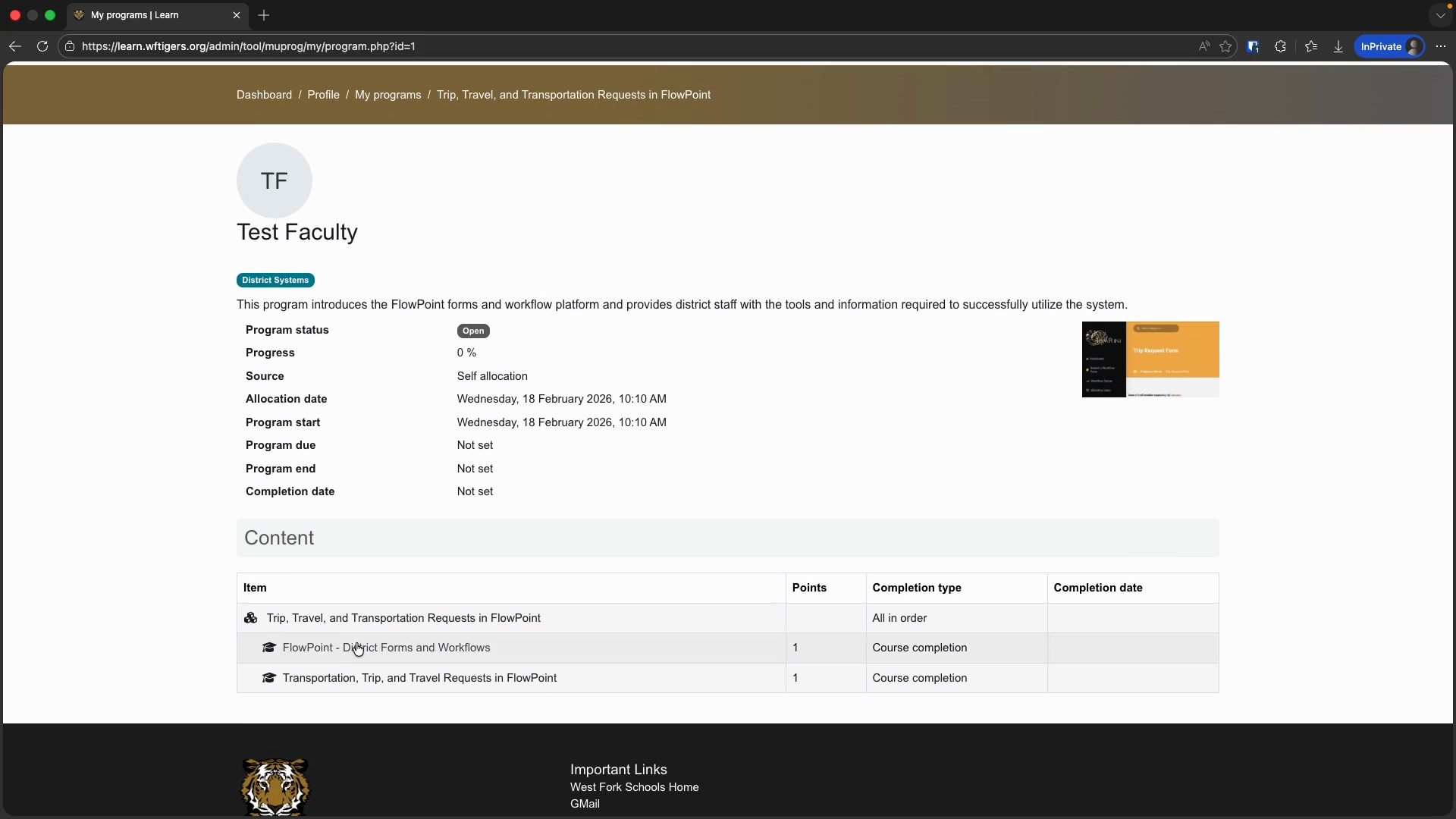Open the browser extensions puzzle icon
1456x819 pixels.
point(1281,46)
